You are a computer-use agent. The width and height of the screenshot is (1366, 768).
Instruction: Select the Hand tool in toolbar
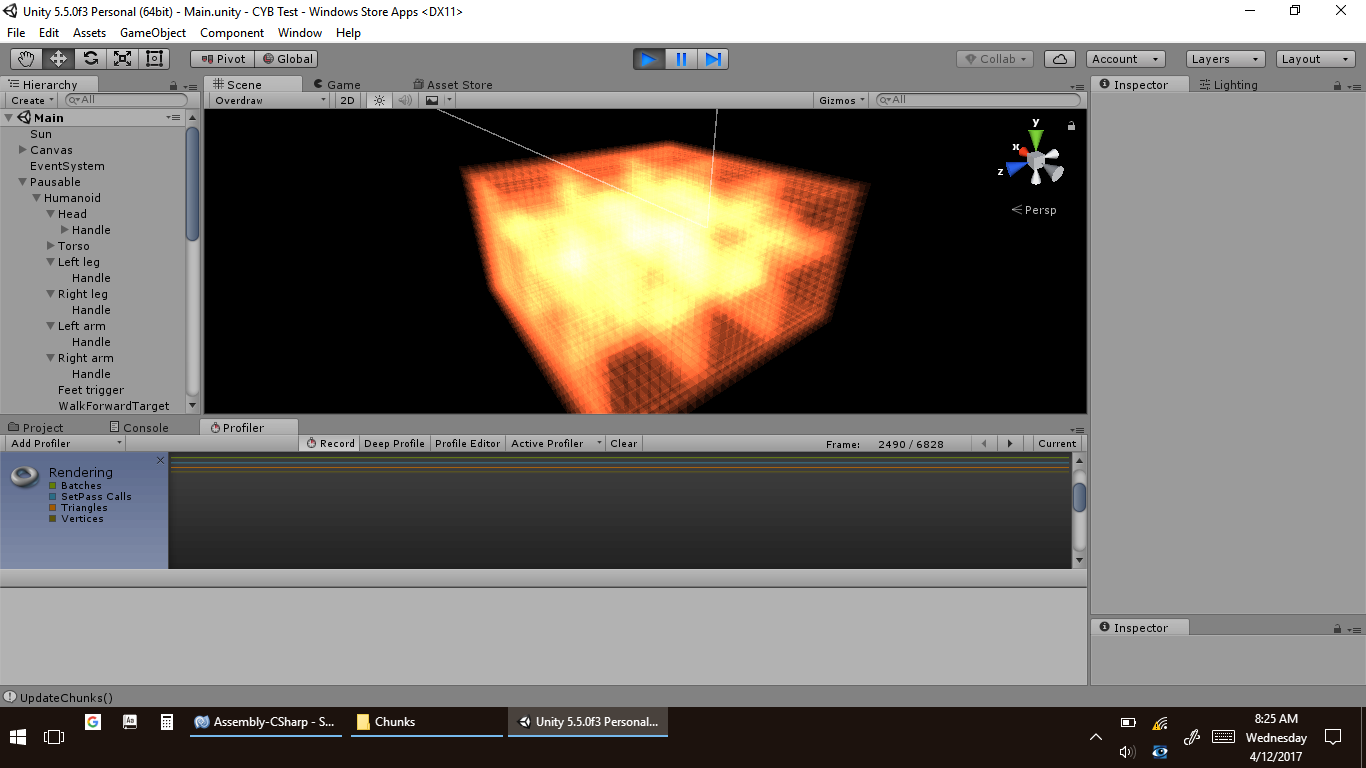pyautogui.click(x=27, y=59)
